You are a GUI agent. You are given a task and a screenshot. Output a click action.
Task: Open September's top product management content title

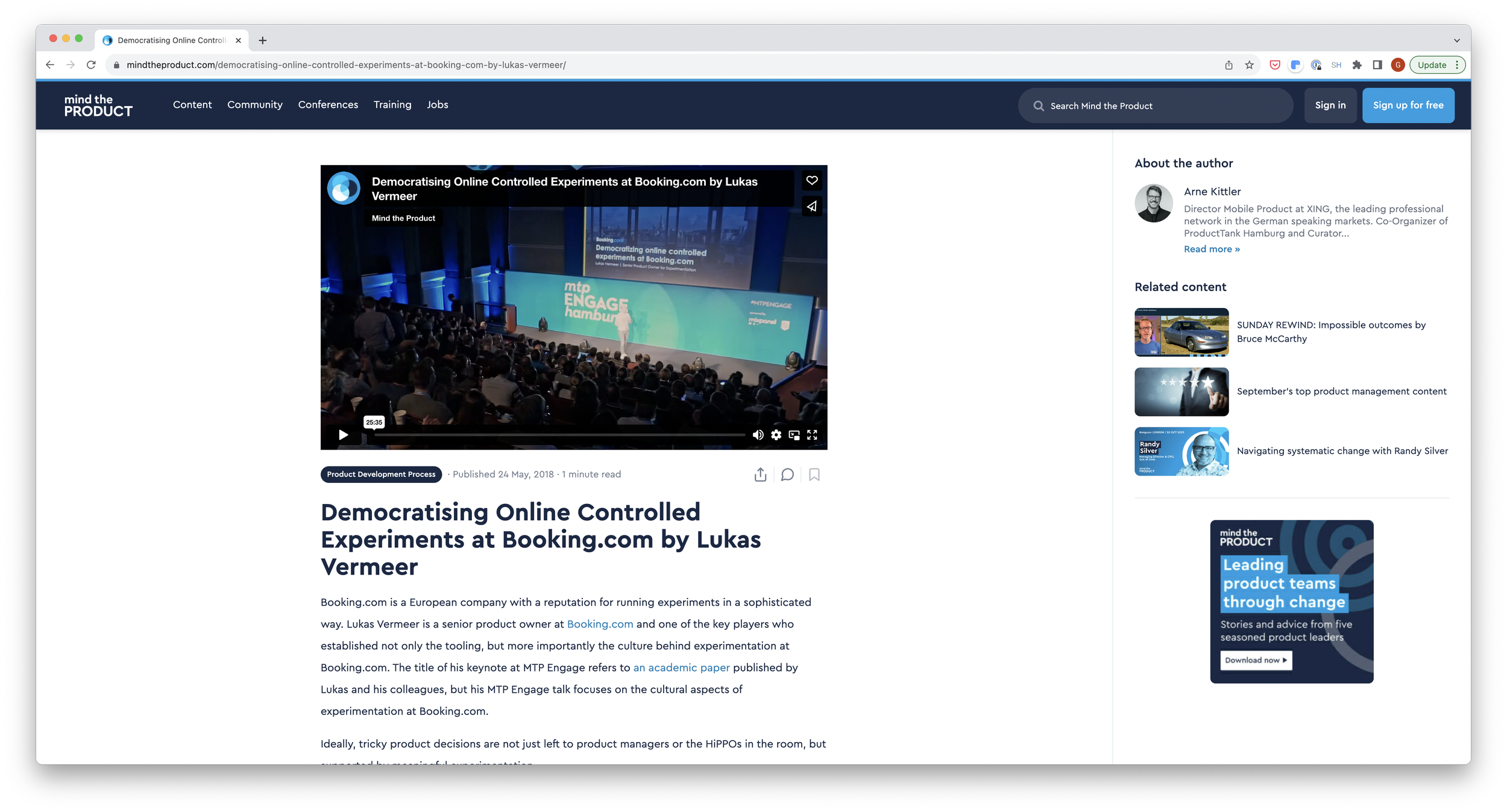pyautogui.click(x=1341, y=391)
